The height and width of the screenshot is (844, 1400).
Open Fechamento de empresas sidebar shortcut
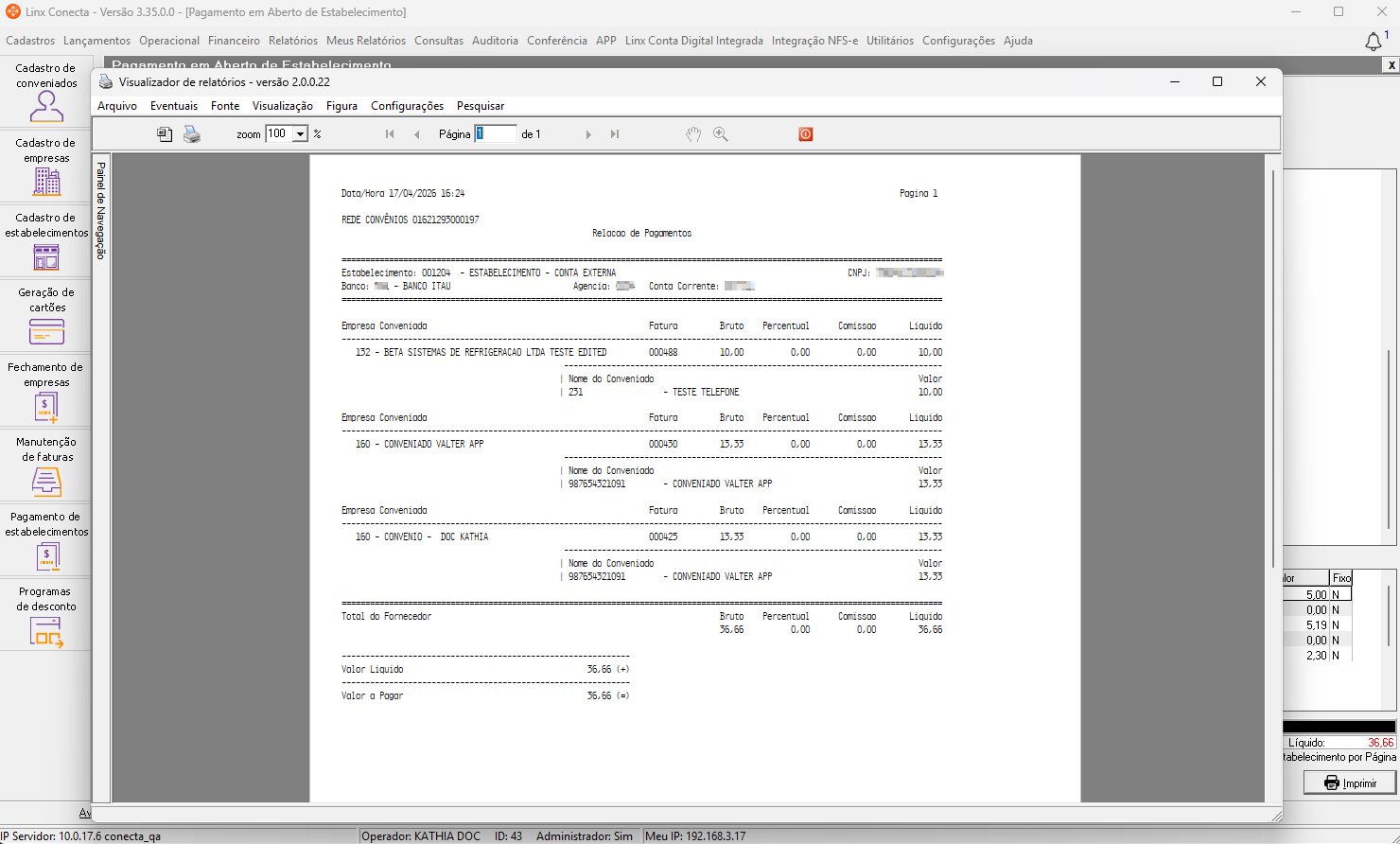coord(45,390)
